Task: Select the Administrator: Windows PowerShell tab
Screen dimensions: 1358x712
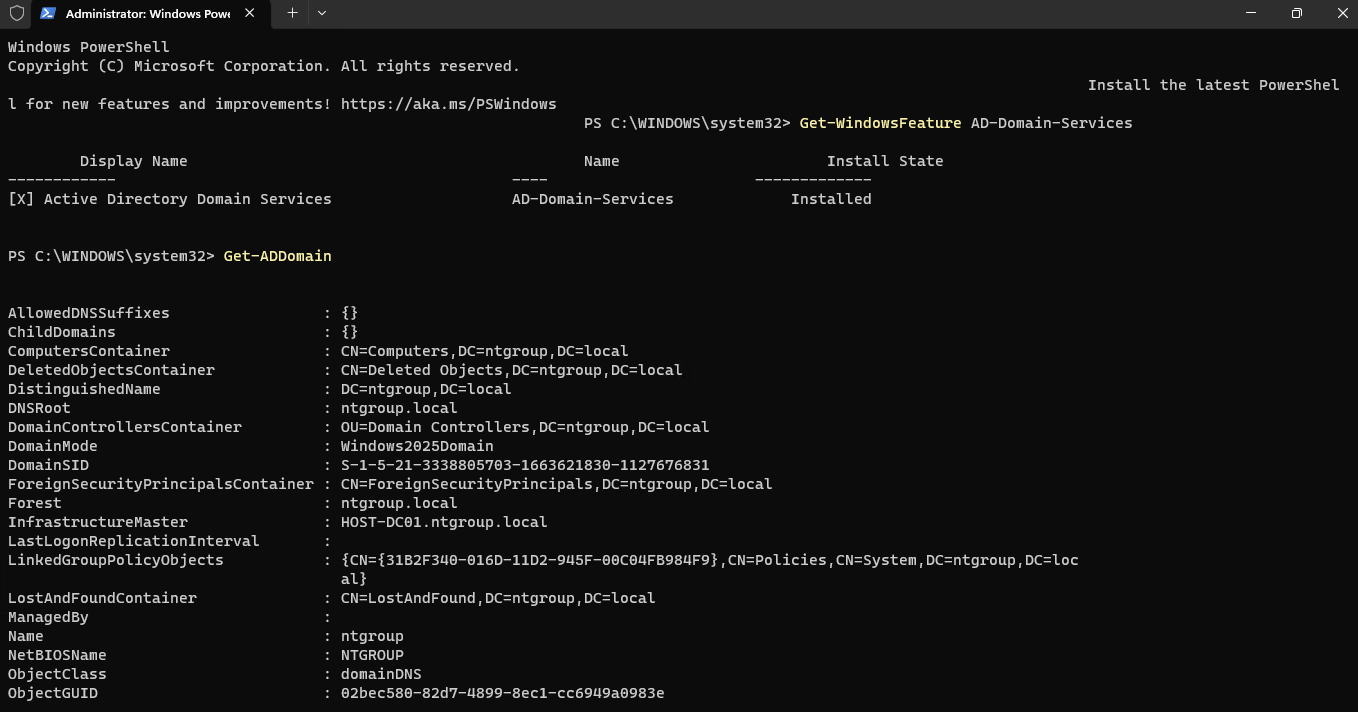Action: pyautogui.click(x=146, y=14)
